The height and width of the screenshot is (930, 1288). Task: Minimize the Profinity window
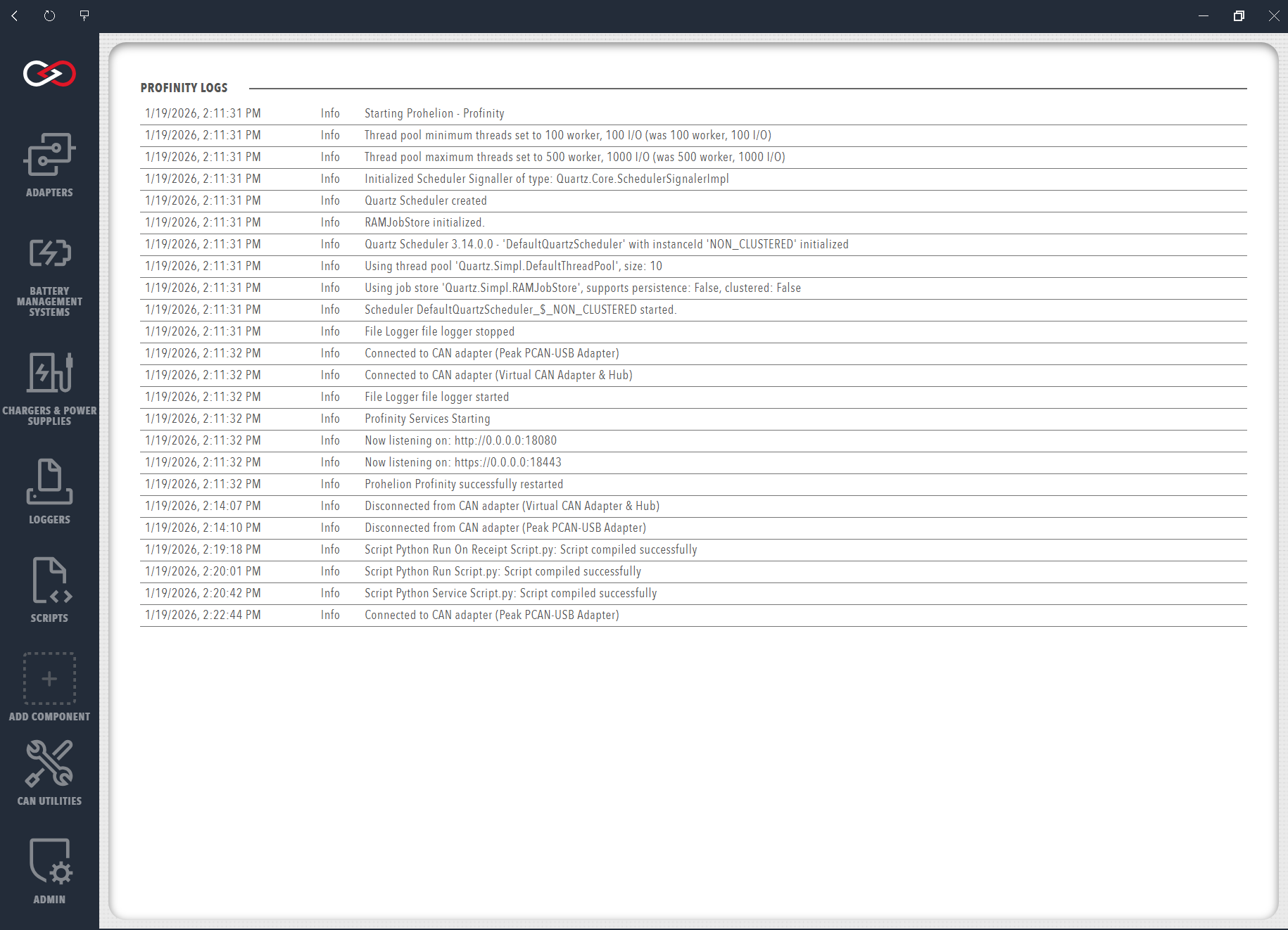[x=1204, y=15]
